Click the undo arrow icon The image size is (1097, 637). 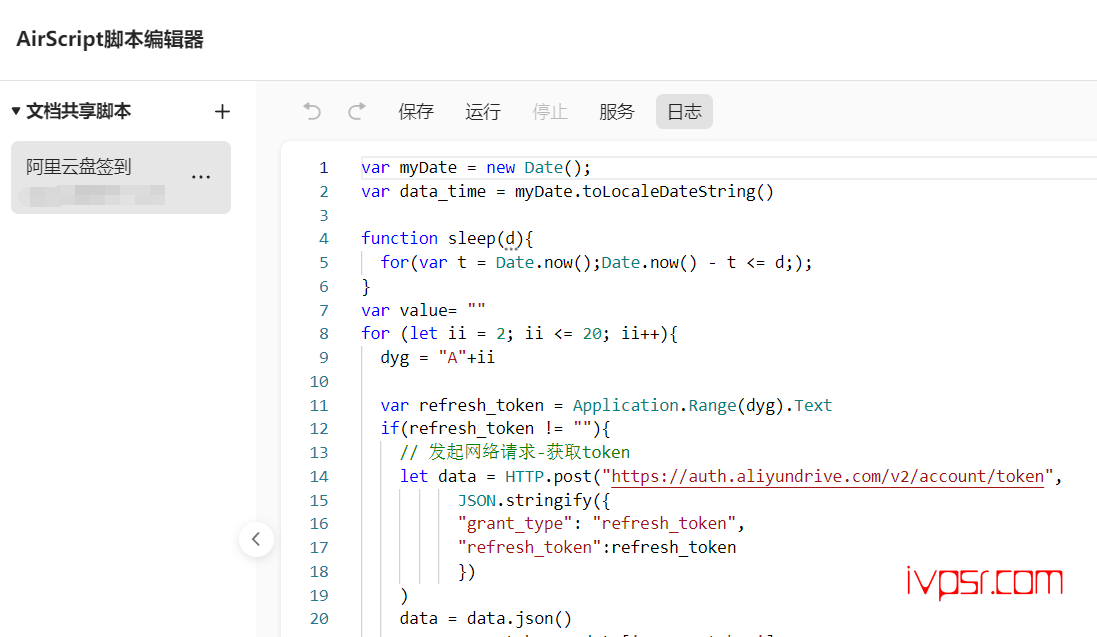point(312,111)
